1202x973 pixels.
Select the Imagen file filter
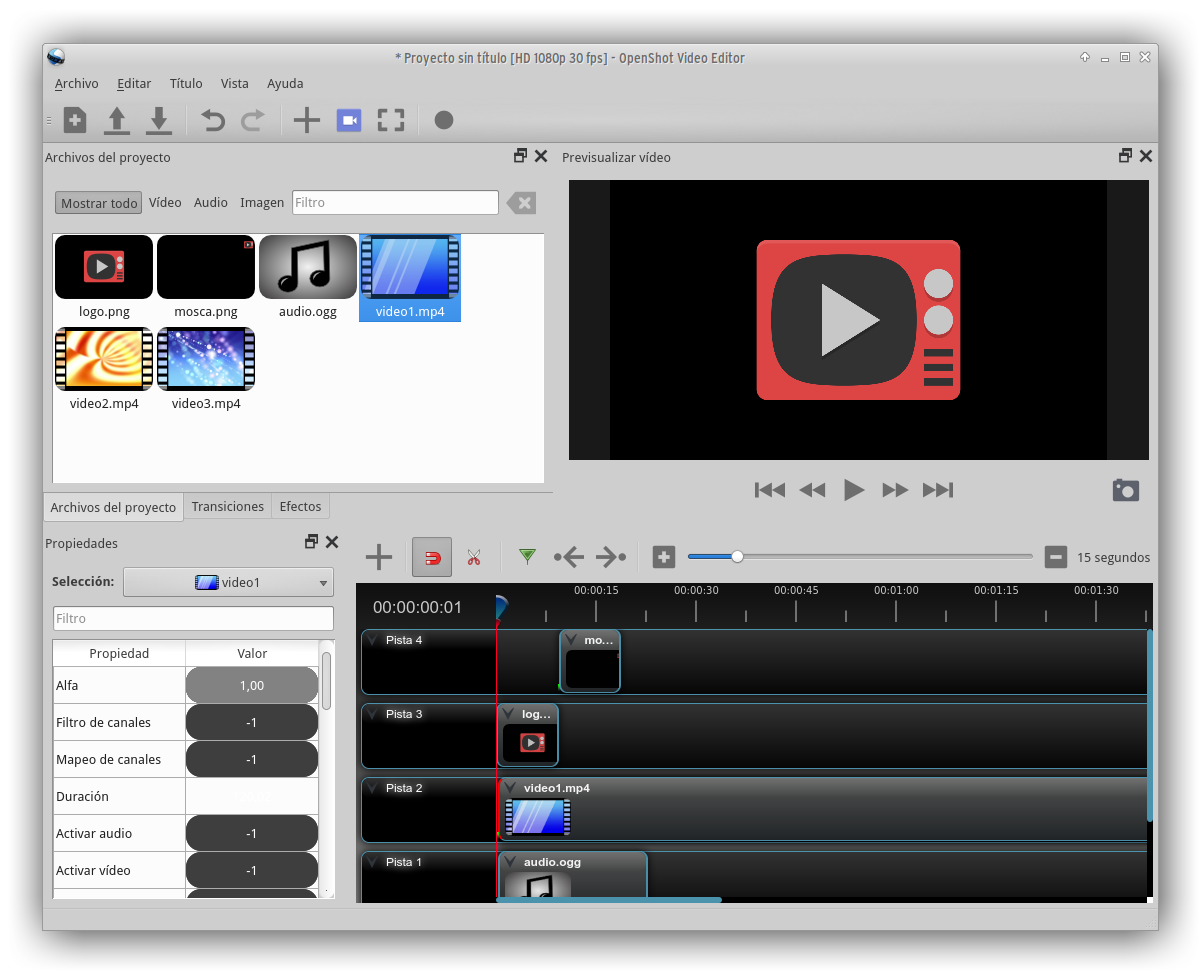(262, 203)
